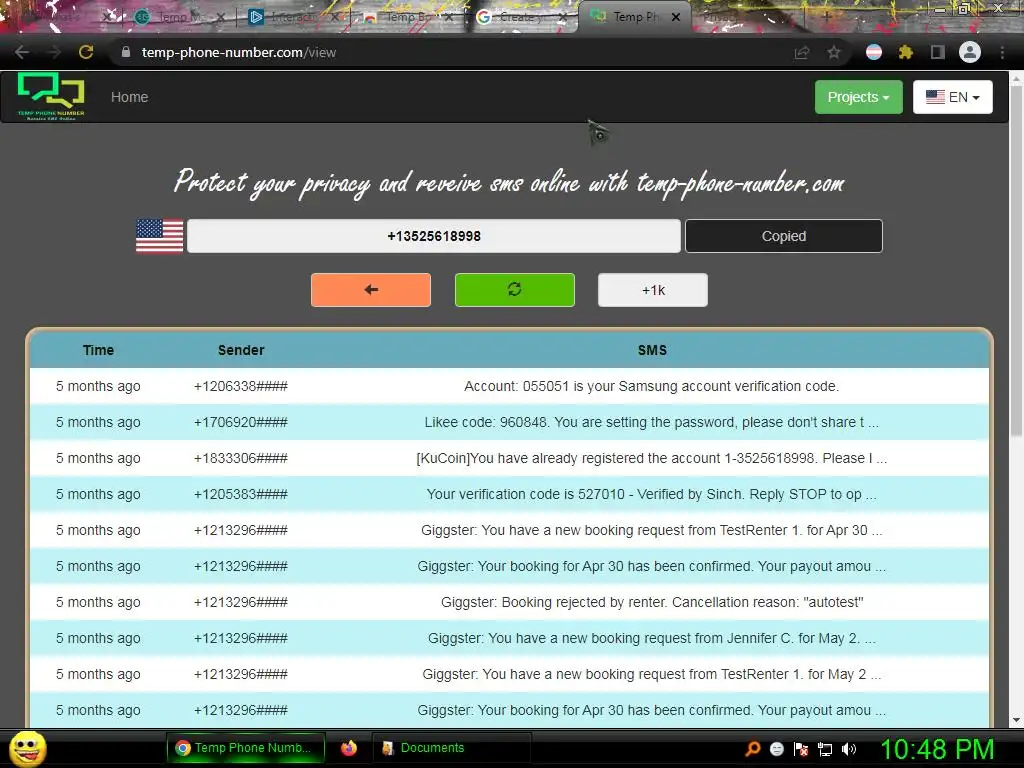
Task: Click the page vertical scrollbar thumb
Action: pos(1016,261)
